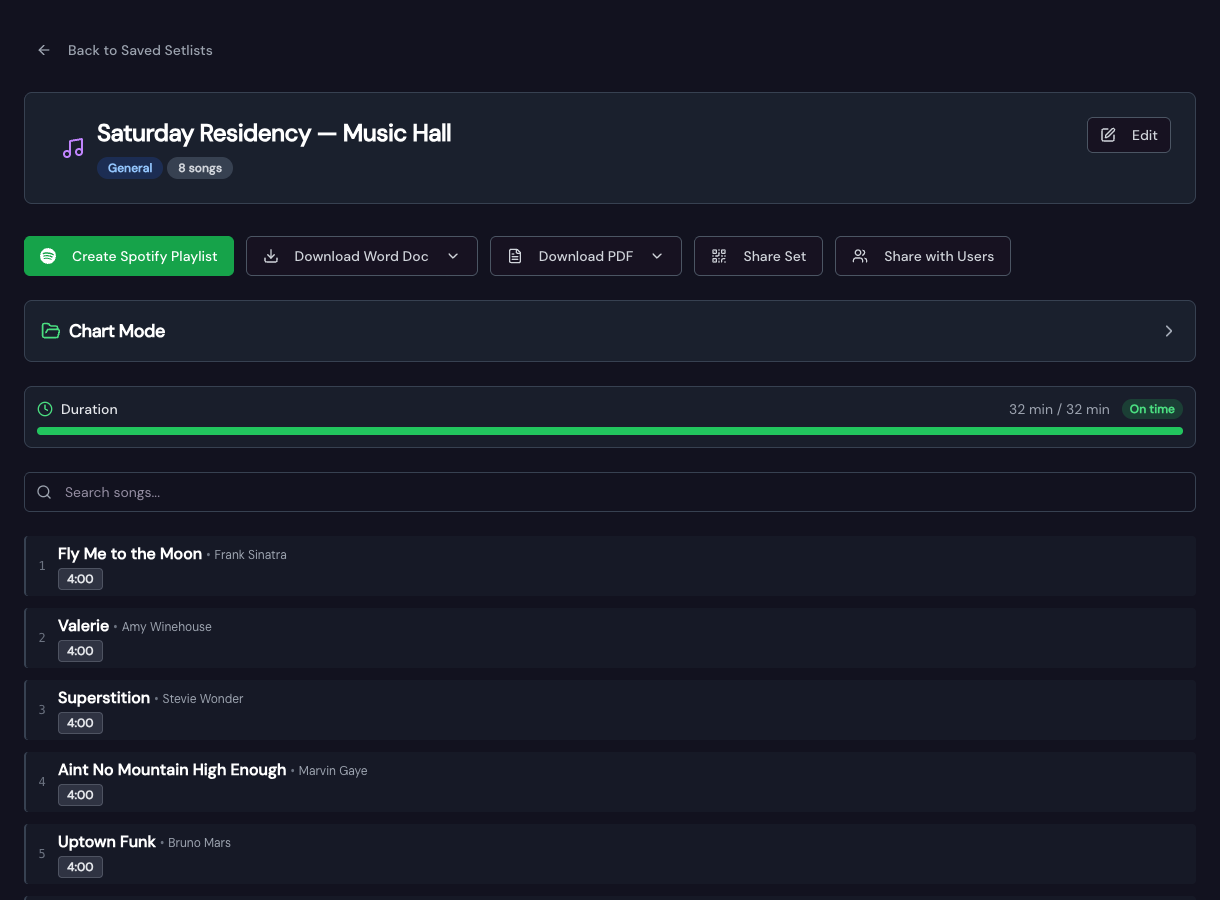Viewport: 1220px width, 900px height.
Task: Click the 8 songs badge
Action: coord(200,168)
